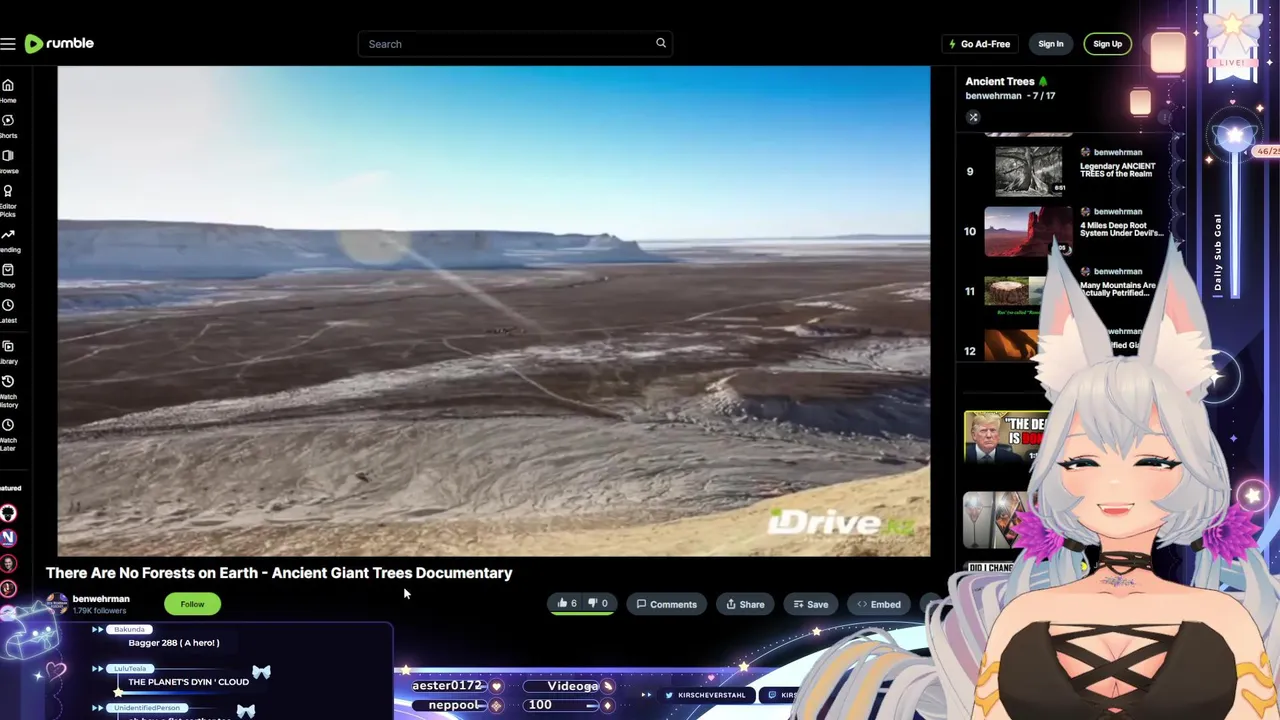This screenshot has width=1280, height=720.
Task: Open Home in the sidebar
Action: [8, 90]
